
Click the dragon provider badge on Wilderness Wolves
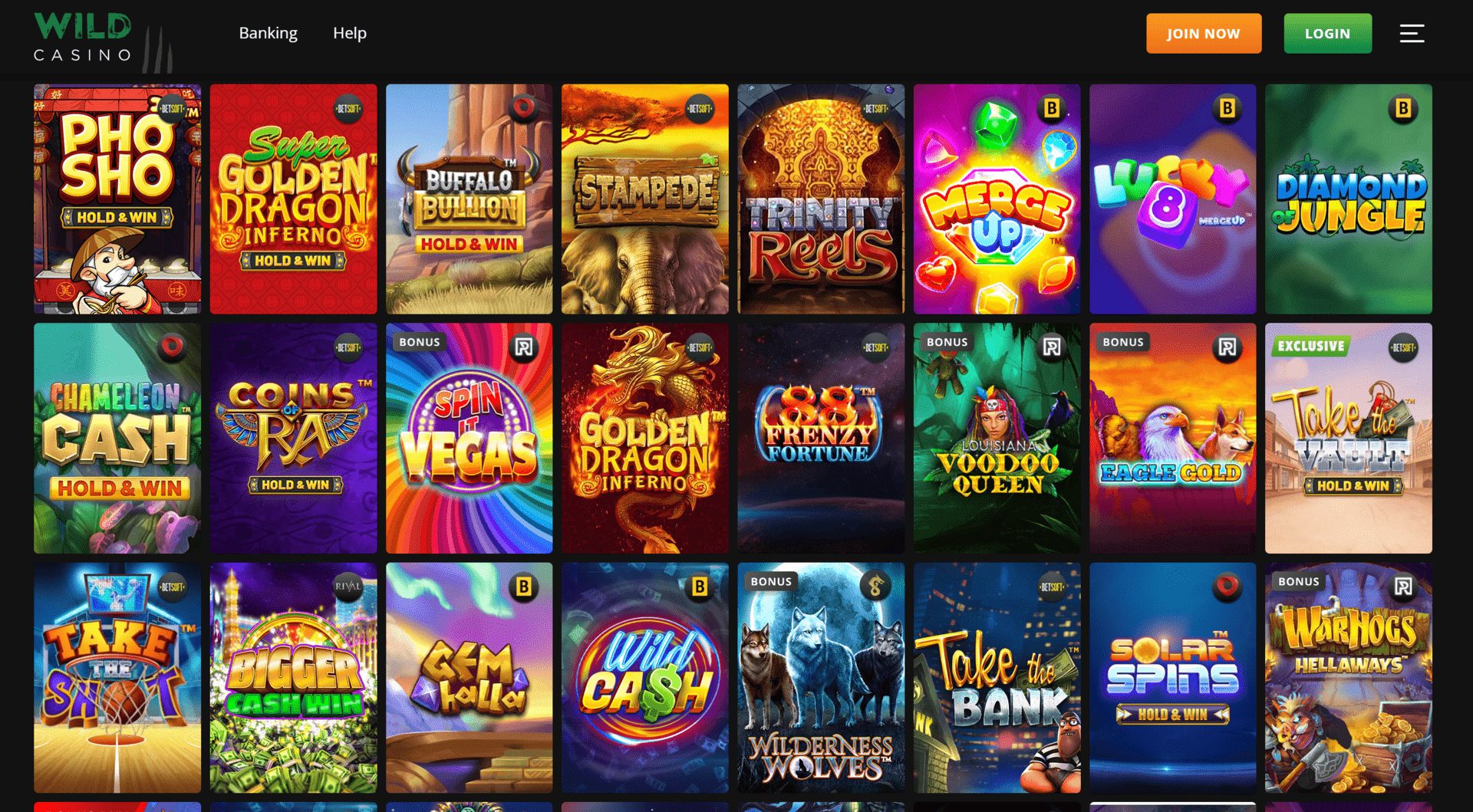(875, 587)
